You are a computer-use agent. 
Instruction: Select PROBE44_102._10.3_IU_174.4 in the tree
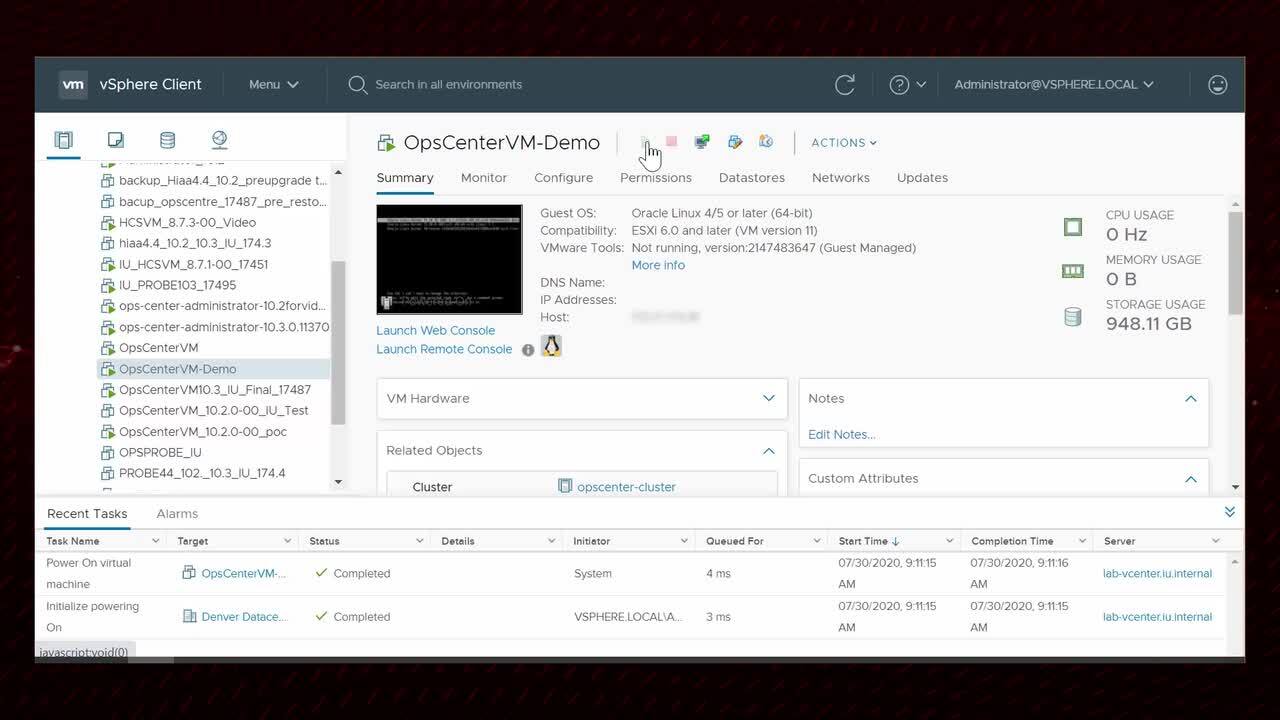pyautogui.click(x=202, y=473)
